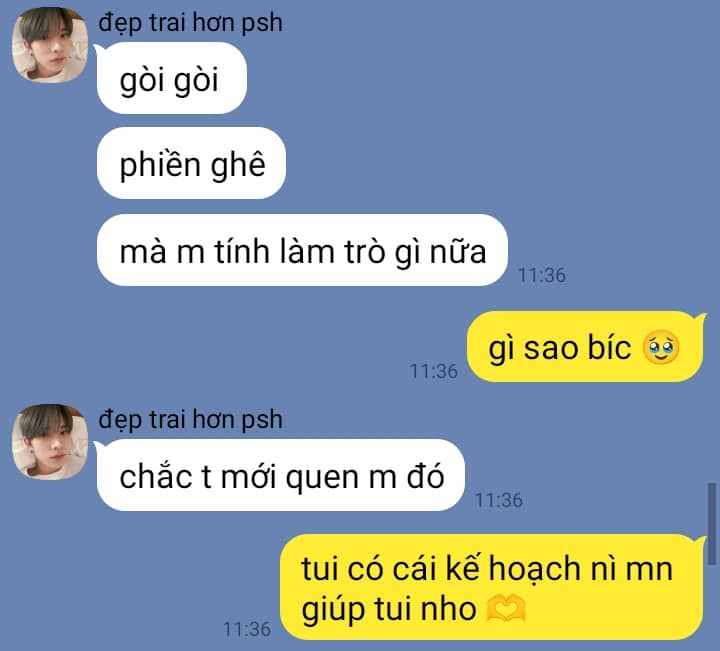Click the 11:36 timestamp beside 'làm trò gì nữa'
The width and height of the screenshot is (720, 651).
click(x=542, y=275)
